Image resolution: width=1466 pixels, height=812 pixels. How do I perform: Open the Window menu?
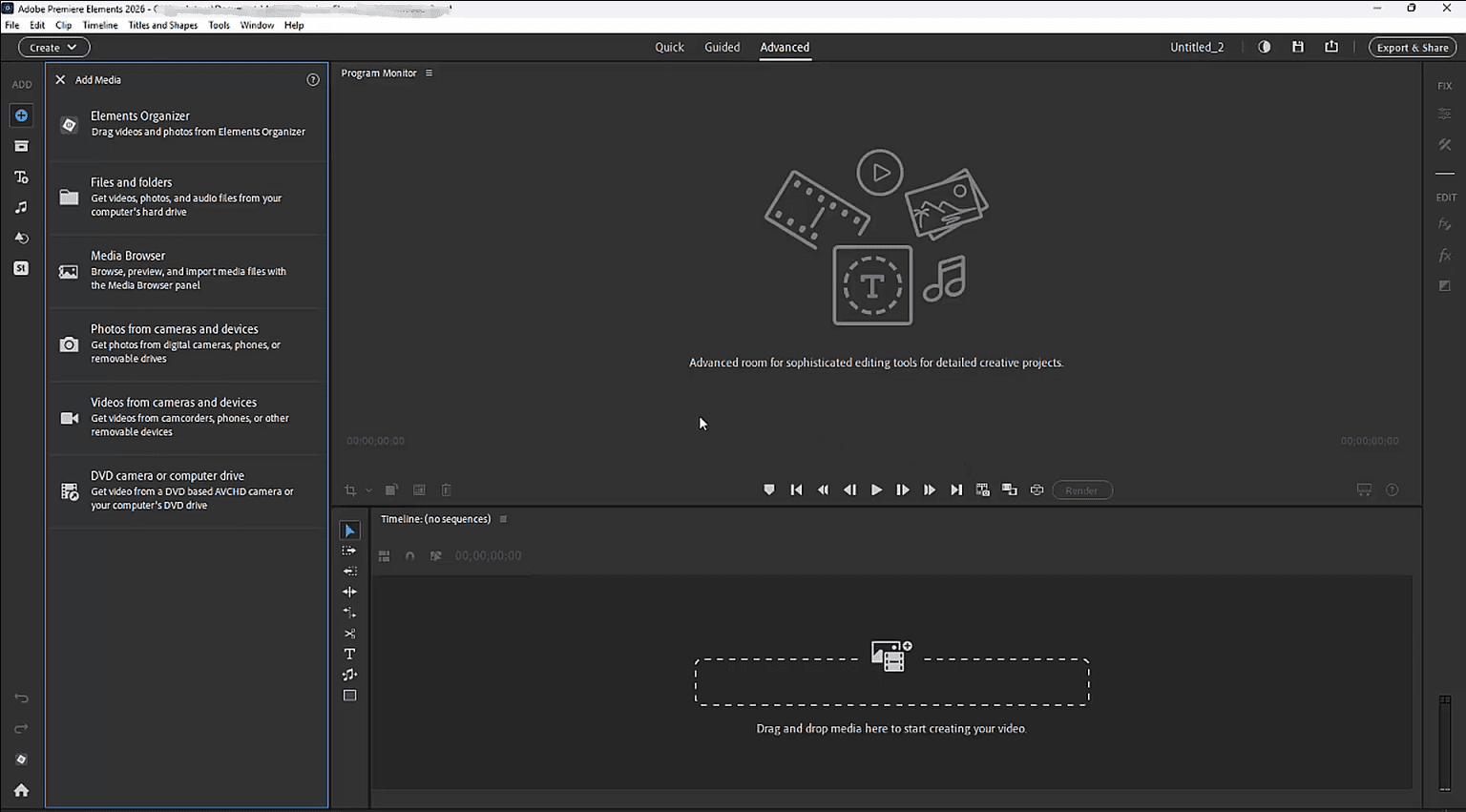coord(257,26)
